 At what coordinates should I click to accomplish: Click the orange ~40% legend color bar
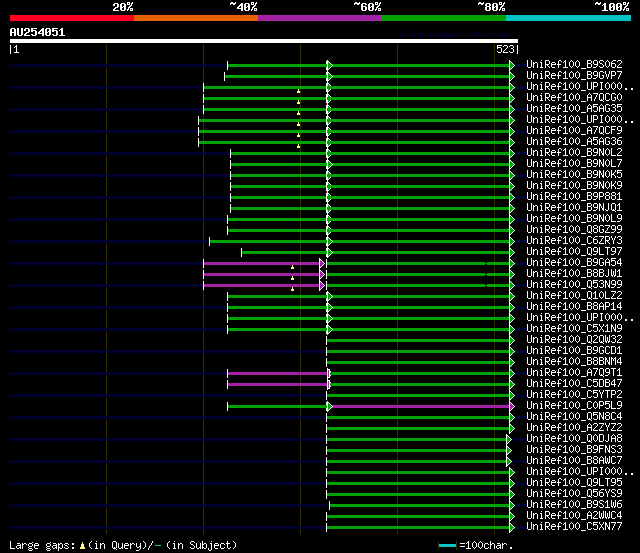[196, 18]
